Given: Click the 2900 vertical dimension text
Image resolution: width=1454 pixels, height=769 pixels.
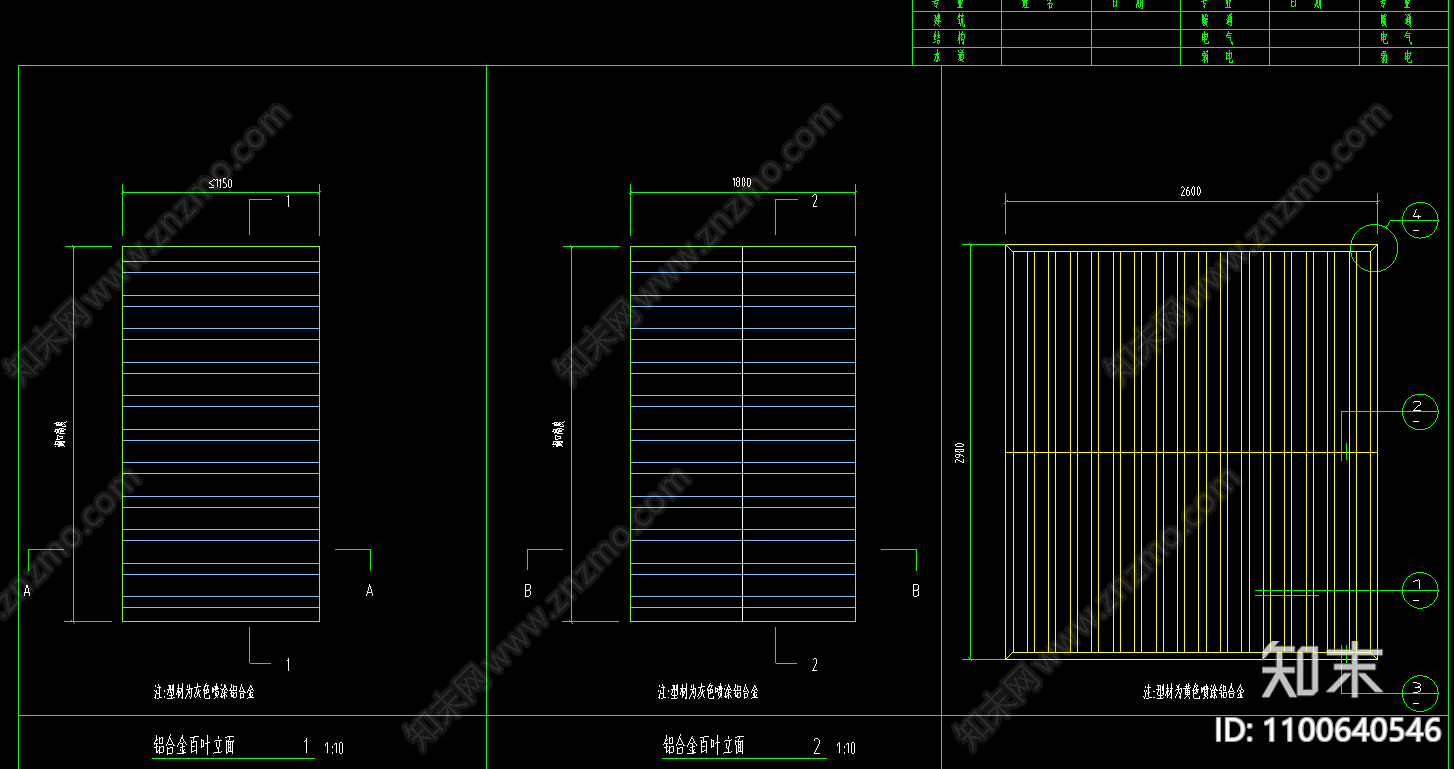Looking at the screenshot, I should (959, 452).
